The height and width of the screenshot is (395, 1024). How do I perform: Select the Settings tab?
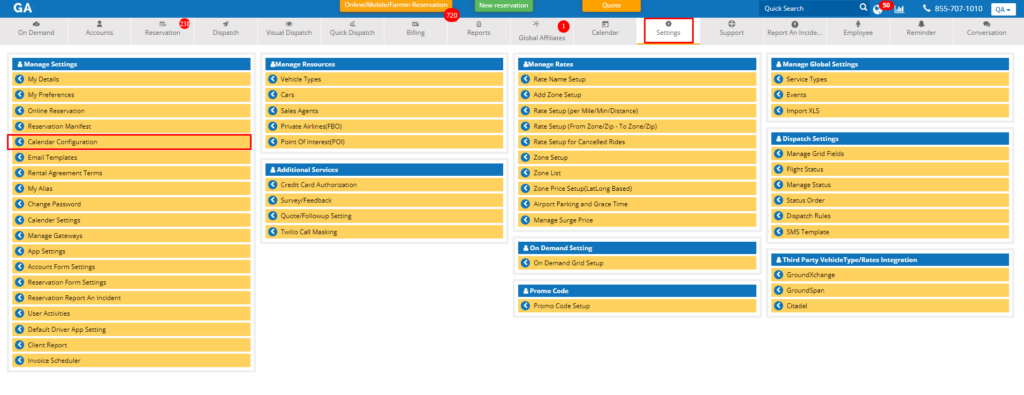[x=669, y=31]
